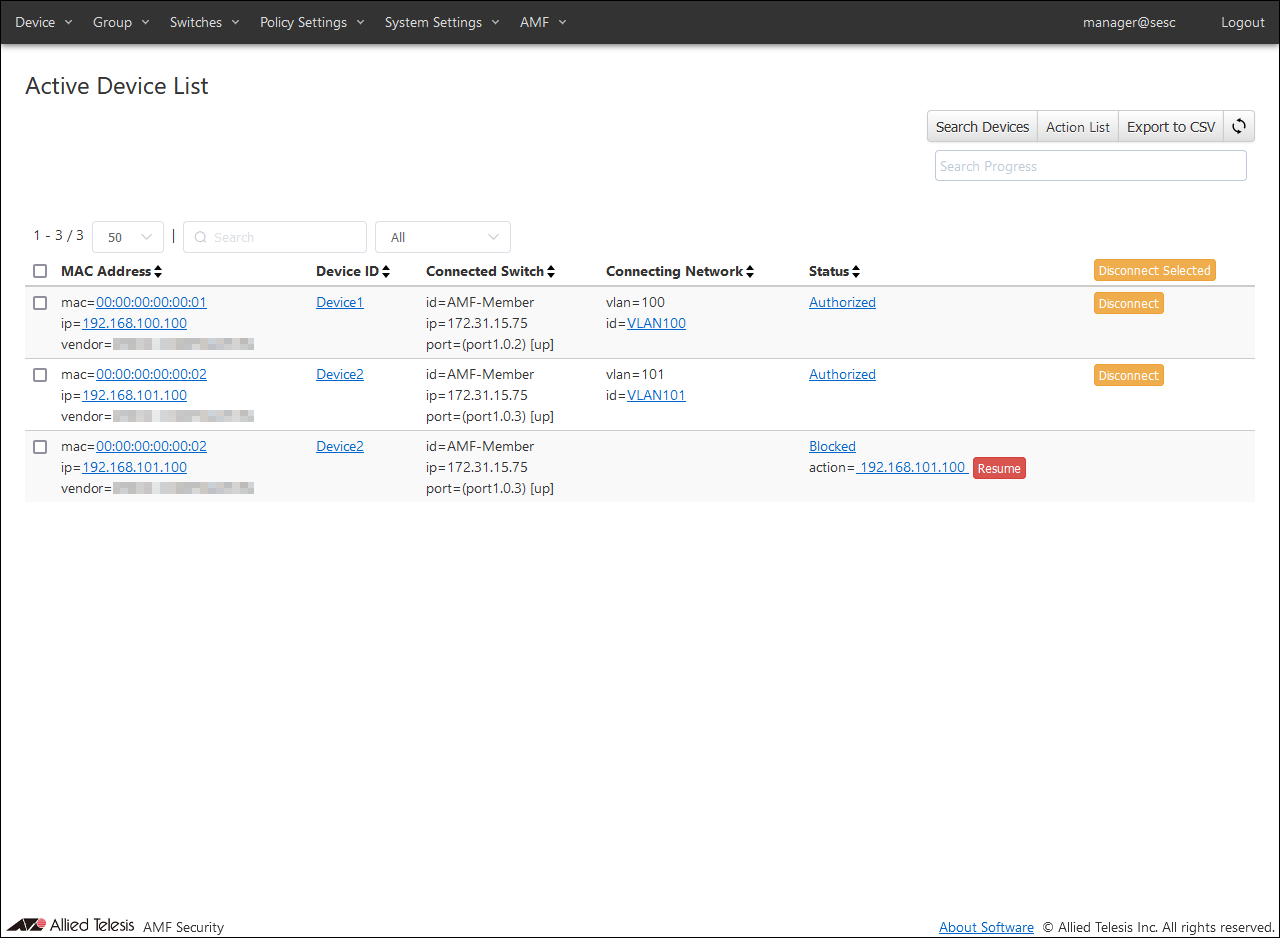
Task: Sort by Connecting Network column arrows
Action: (x=750, y=272)
